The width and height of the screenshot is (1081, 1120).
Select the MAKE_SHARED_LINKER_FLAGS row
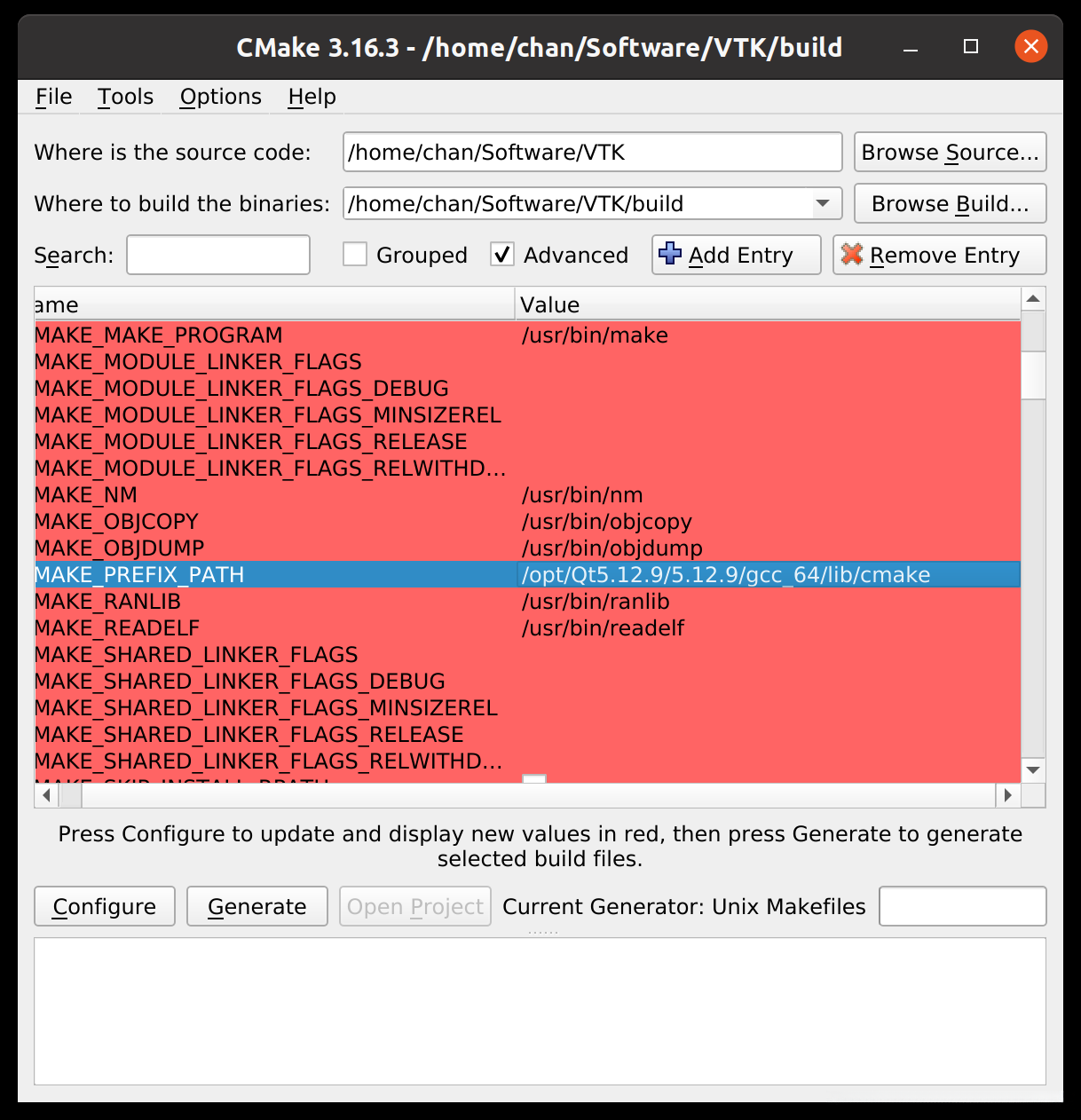(x=527, y=654)
